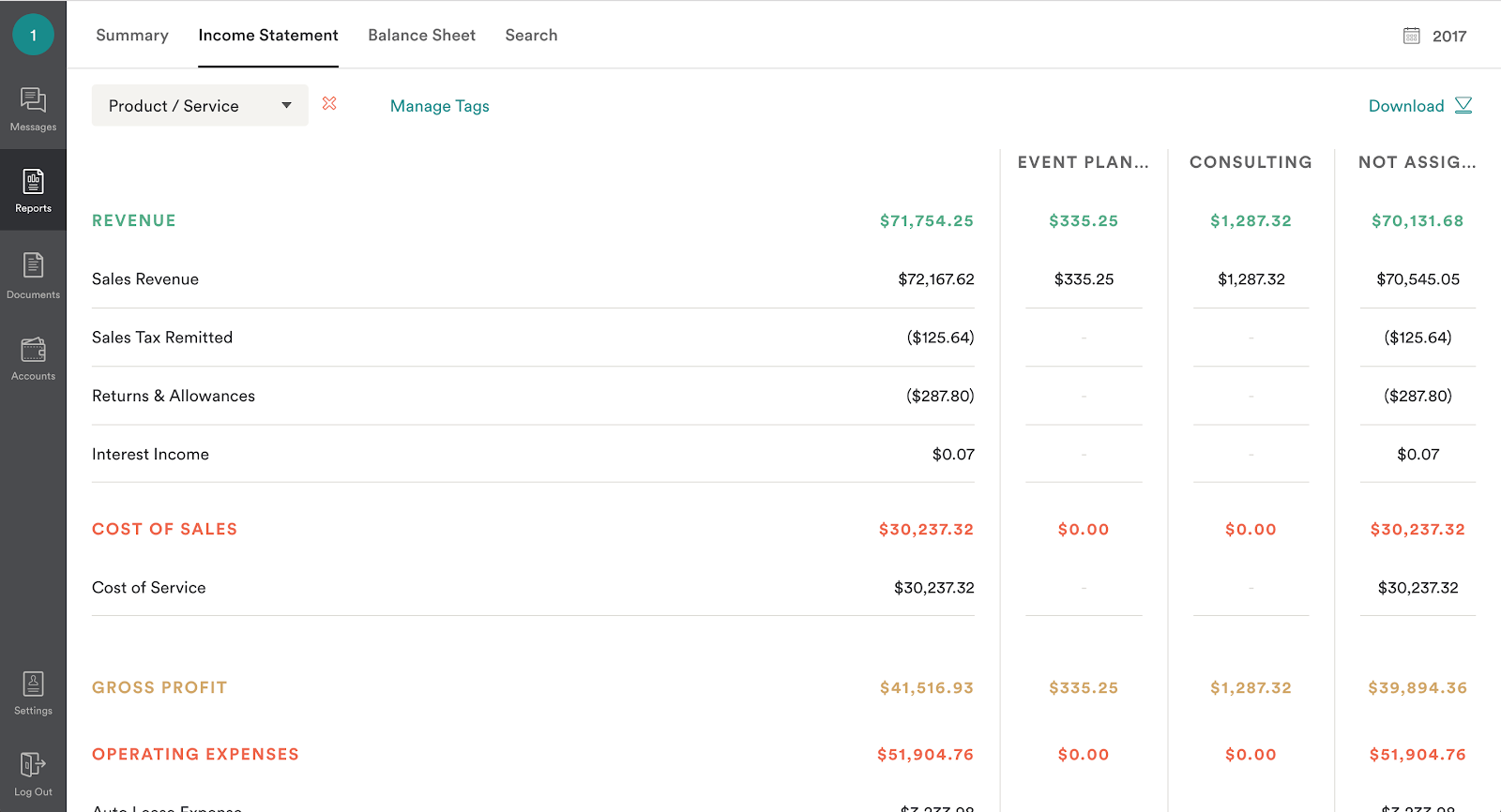Click the Manage Tags link

point(440,106)
